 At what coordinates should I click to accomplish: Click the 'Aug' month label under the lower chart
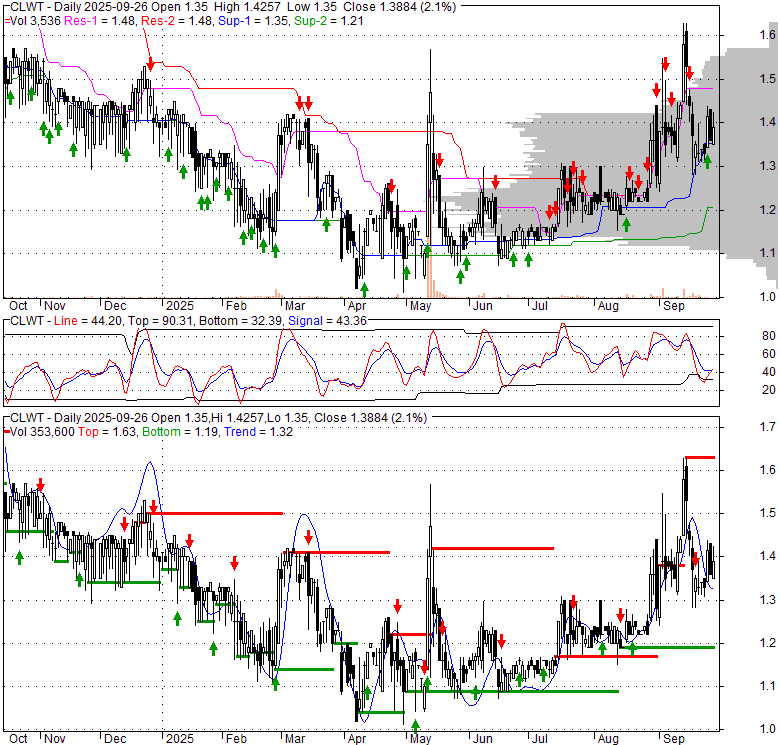608,739
